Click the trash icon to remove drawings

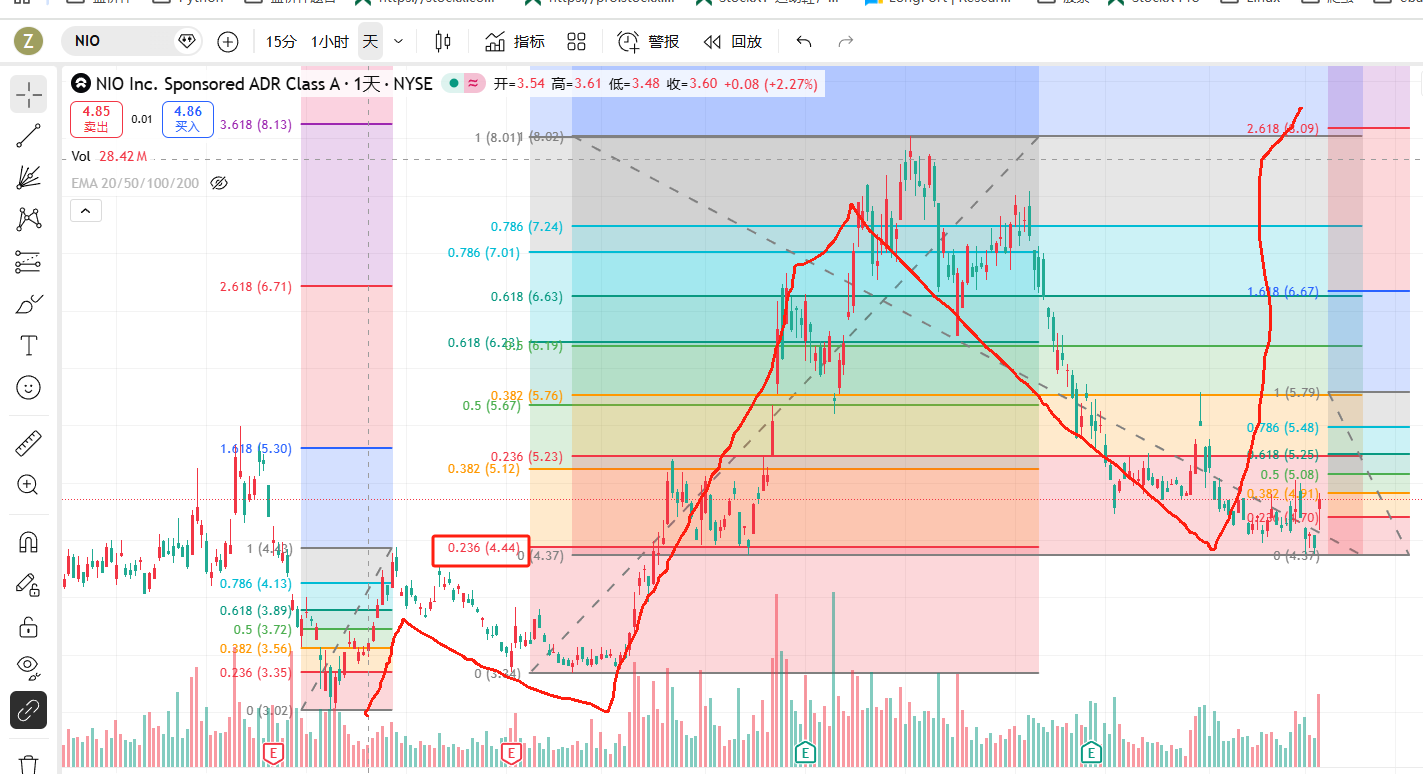[29, 764]
